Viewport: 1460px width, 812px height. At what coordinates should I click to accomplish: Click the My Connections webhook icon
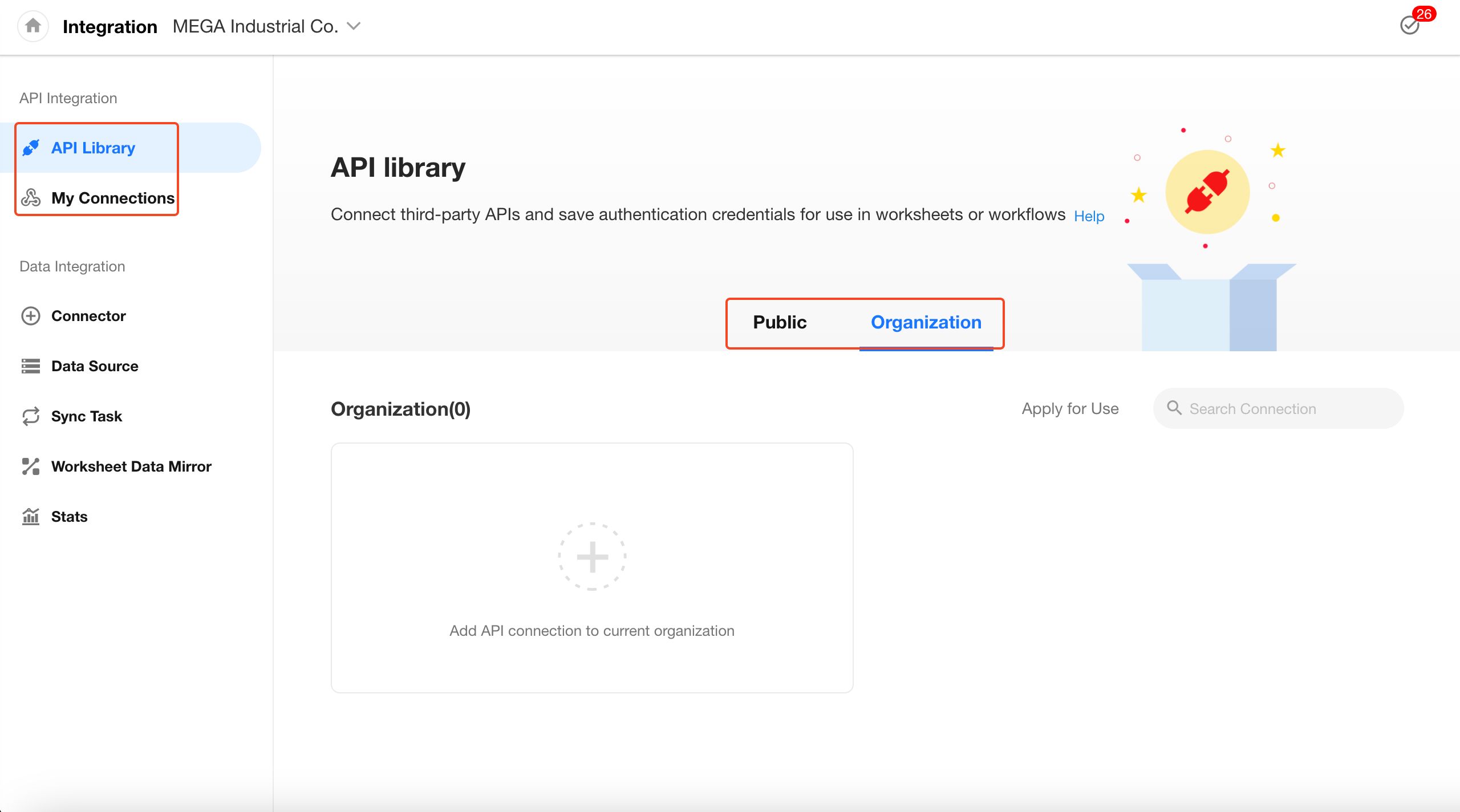(x=31, y=198)
